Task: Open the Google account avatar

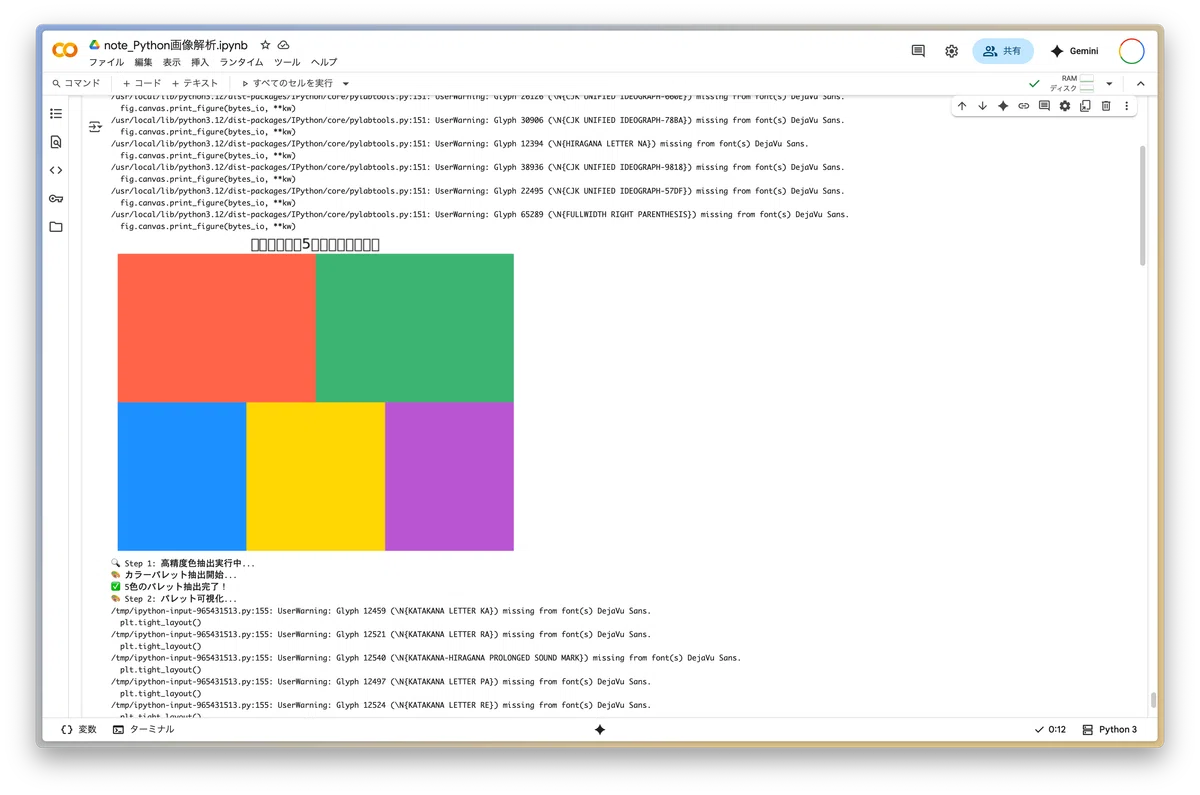Action: pos(1131,51)
